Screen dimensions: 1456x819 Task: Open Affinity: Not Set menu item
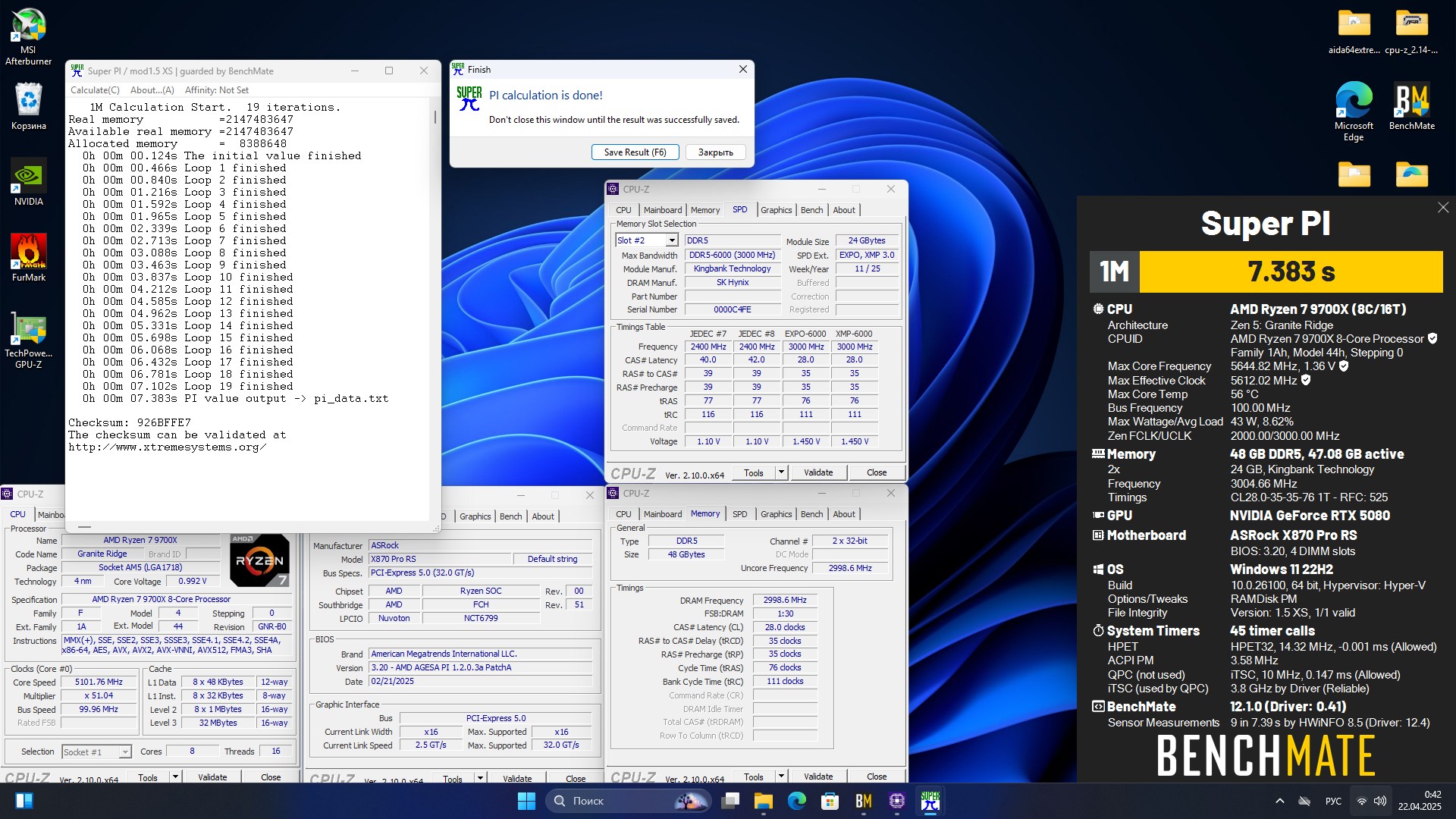(x=217, y=90)
